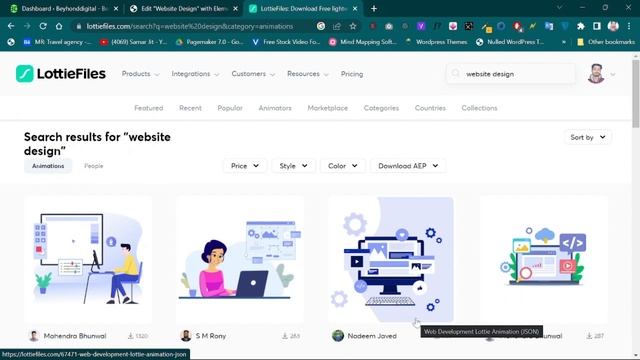Open the Marketplace section
The image size is (640, 360).
click(x=328, y=108)
